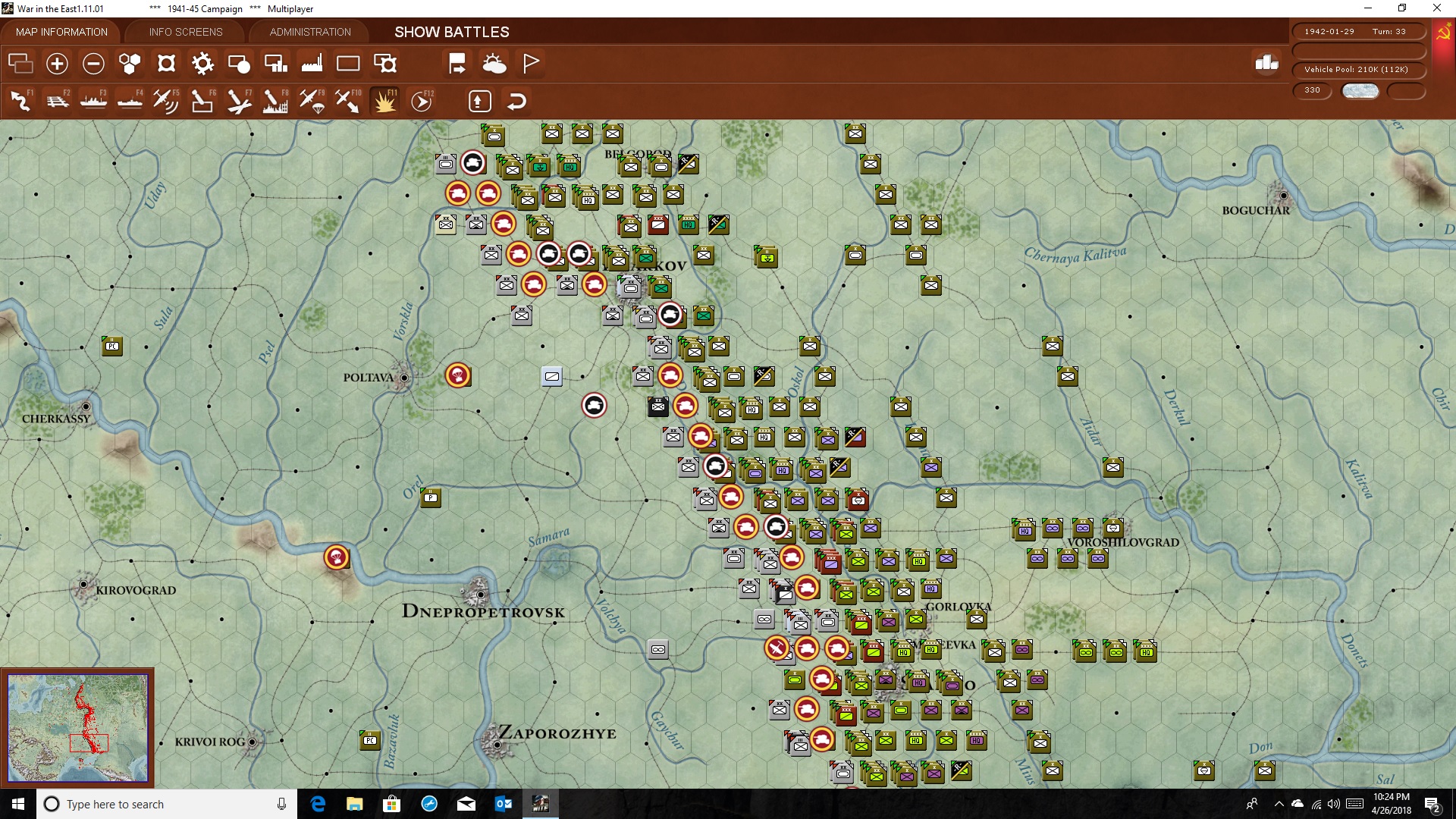Screen dimensions: 1456x819
Task: Open the MAP INFORMATION tab
Action: [x=61, y=32]
